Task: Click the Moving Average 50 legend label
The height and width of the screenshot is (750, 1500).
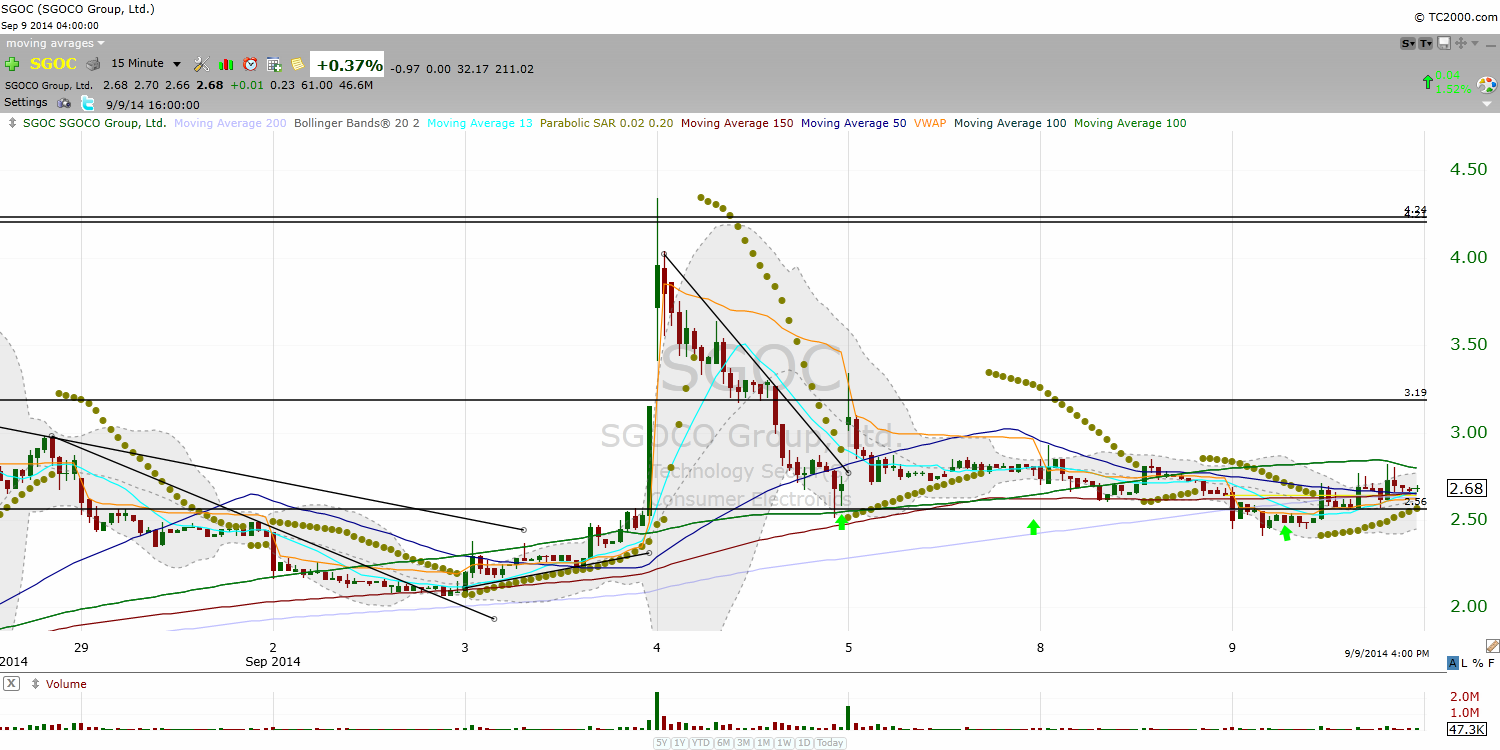Action: 854,123
